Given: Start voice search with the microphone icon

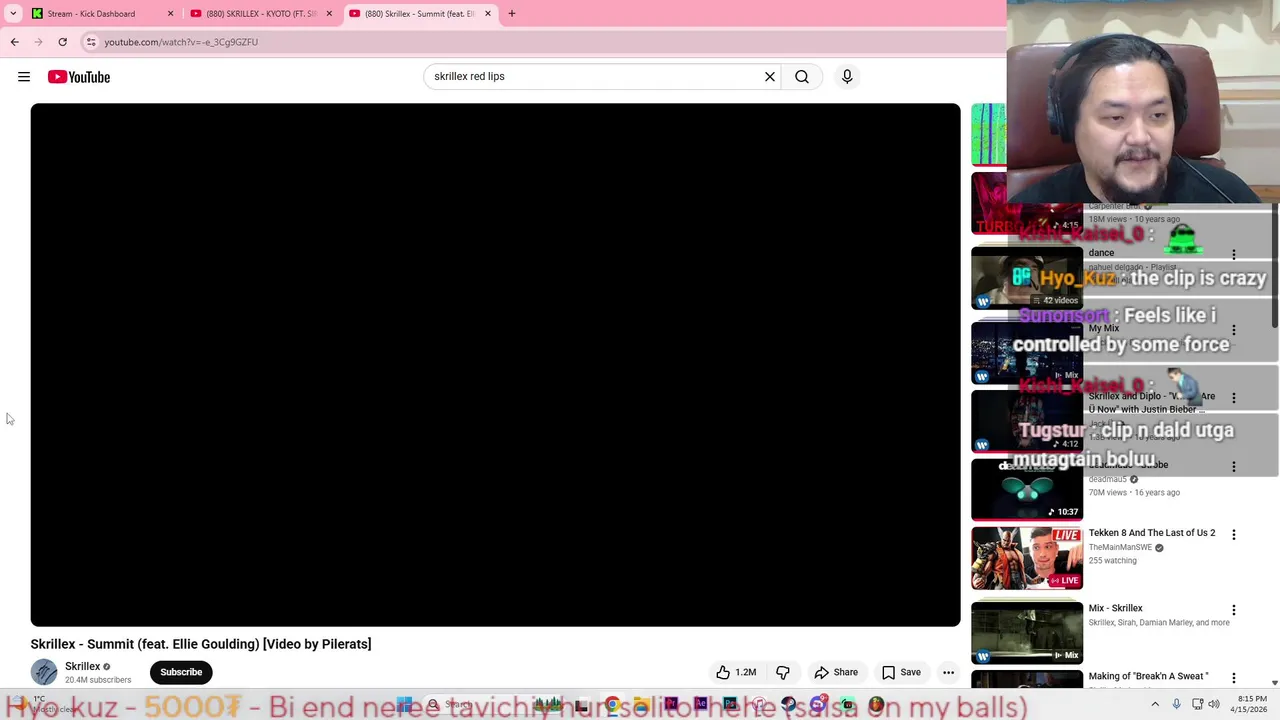Looking at the screenshot, I should click(847, 76).
